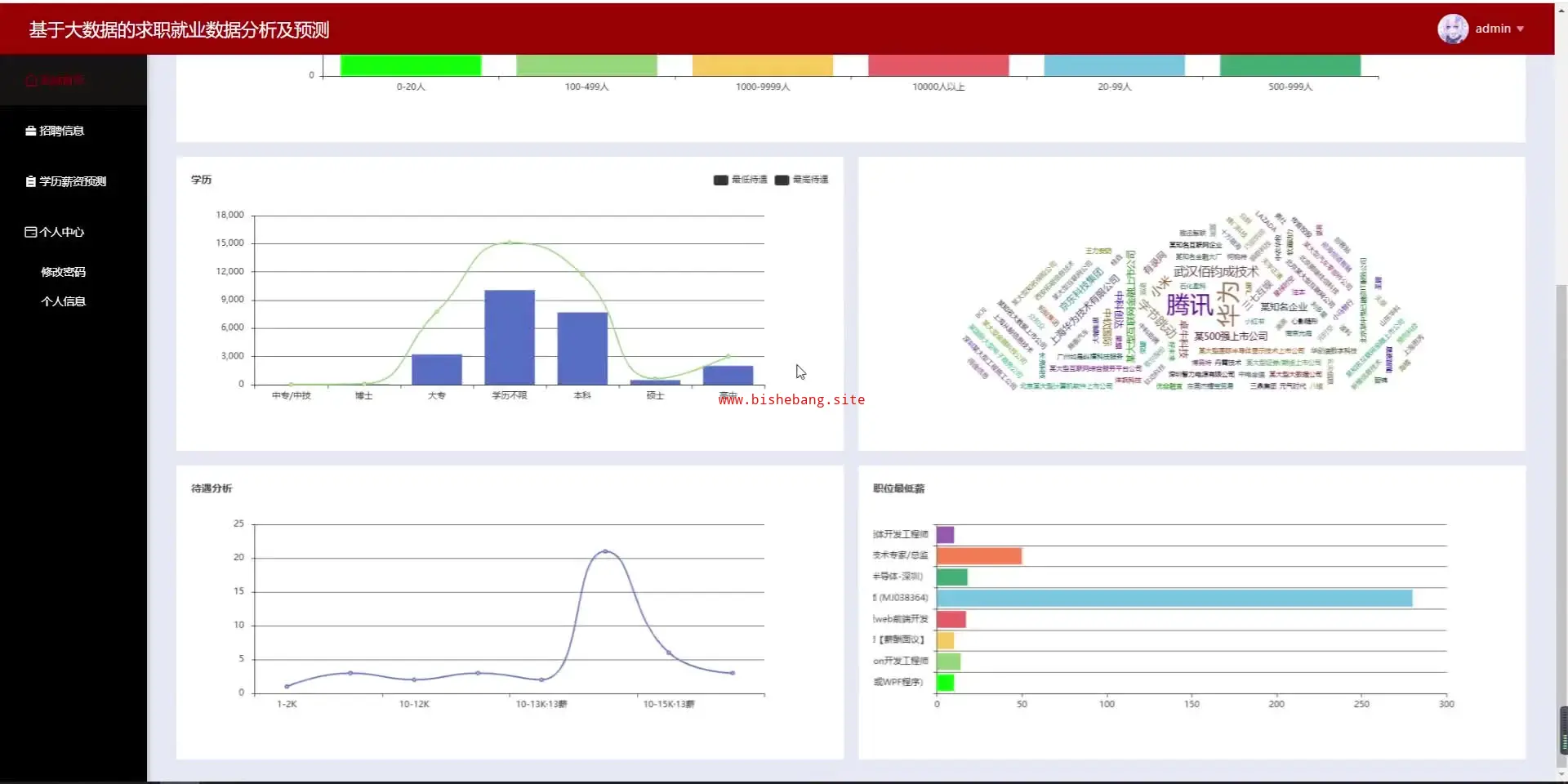The image size is (1568, 784).
Task: Click the card icon beside 个人中心
Action: pos(31,232)
